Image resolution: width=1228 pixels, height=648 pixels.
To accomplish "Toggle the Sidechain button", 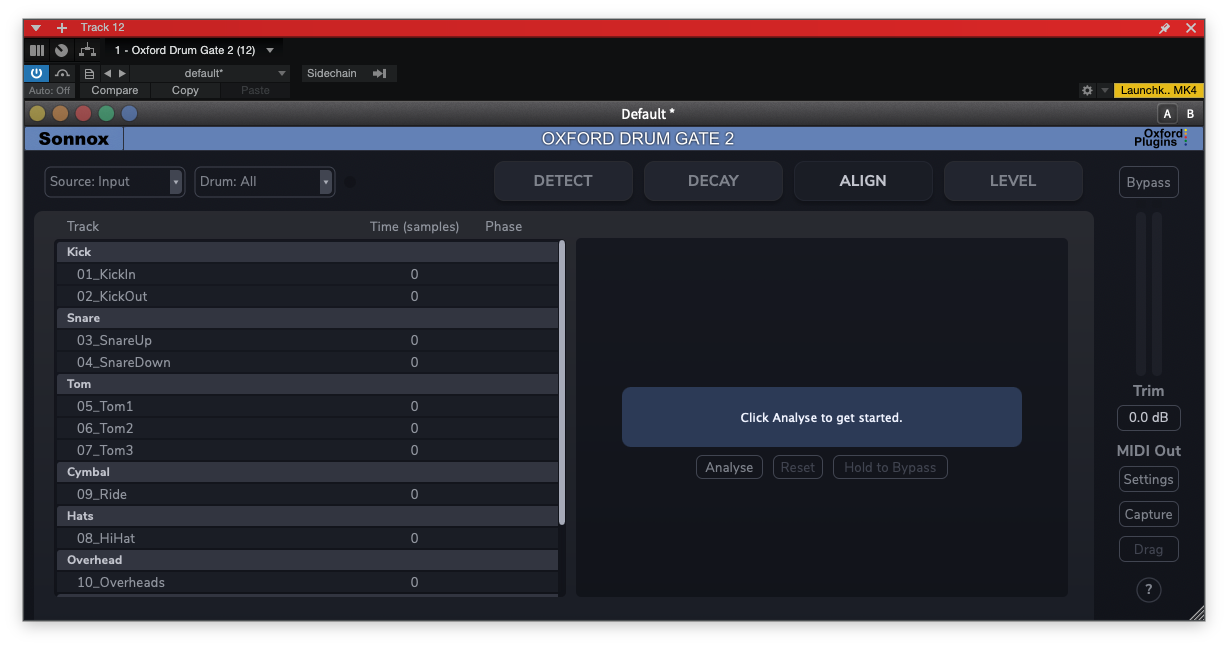I will (332, 73).
